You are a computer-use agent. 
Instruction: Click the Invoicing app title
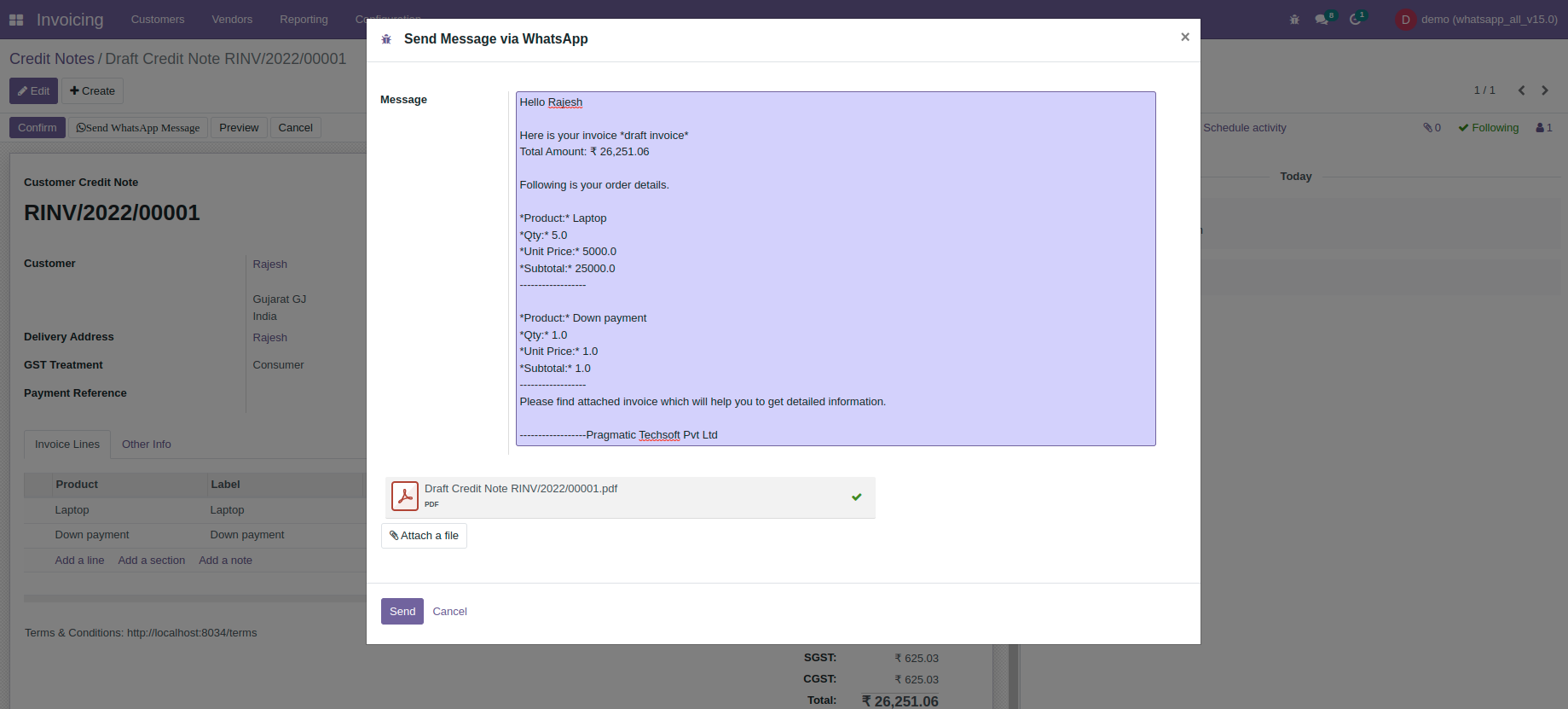[70, 20]
